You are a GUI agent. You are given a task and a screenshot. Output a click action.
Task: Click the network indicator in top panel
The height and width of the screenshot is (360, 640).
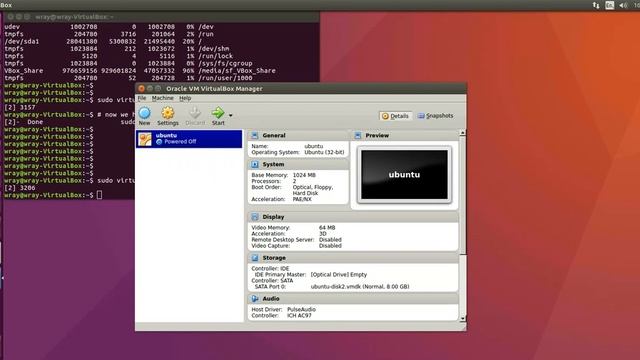(596, 5)
